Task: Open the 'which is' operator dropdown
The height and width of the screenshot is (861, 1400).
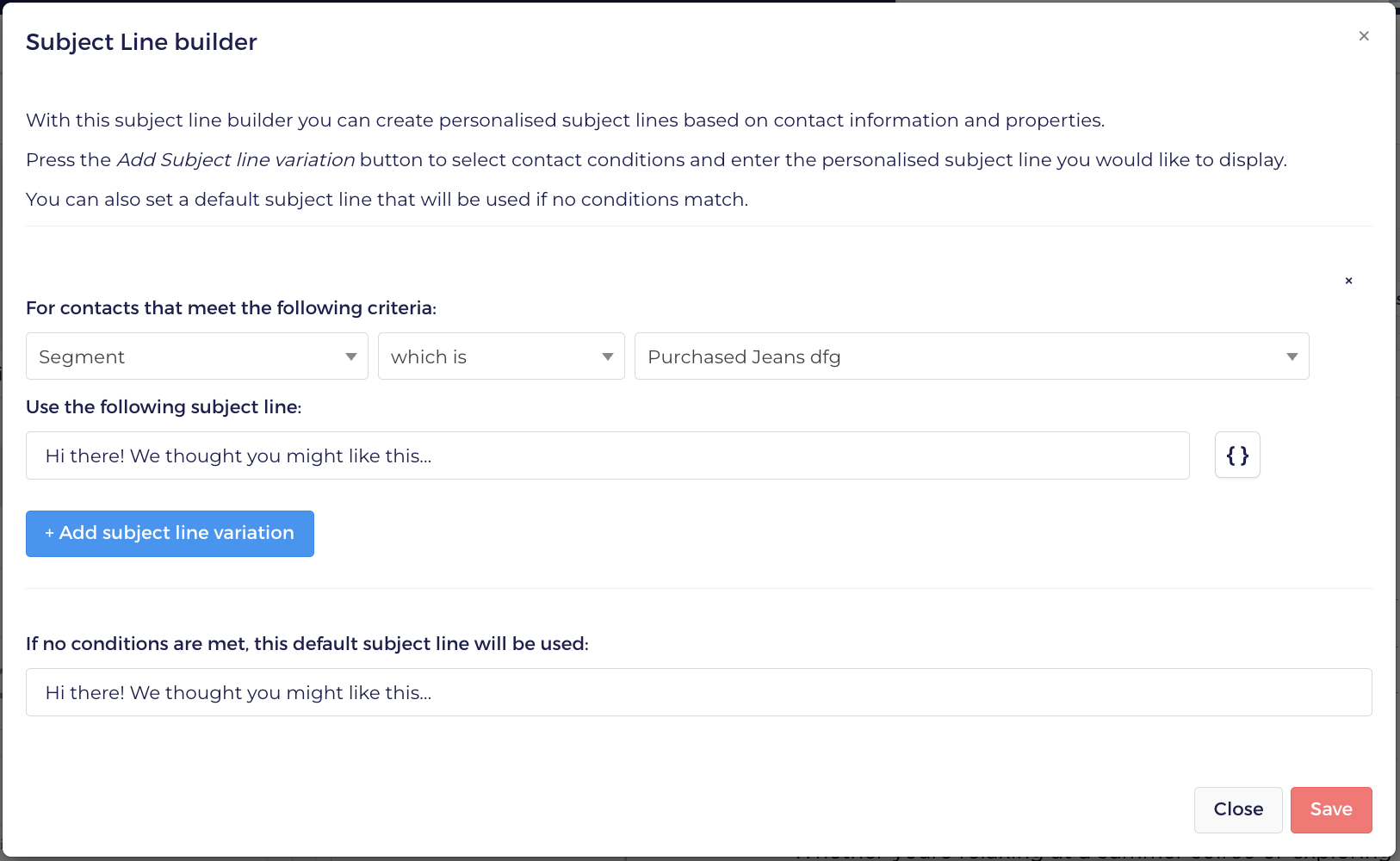Action: click(x=501, y=356)
